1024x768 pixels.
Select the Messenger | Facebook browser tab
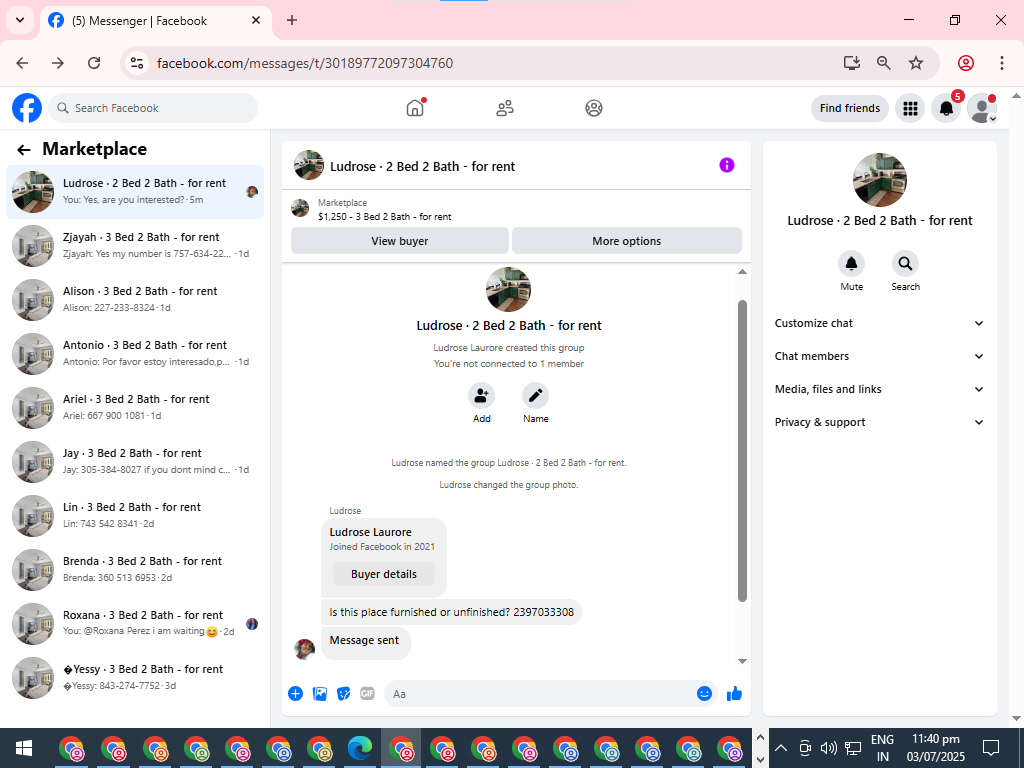(x=155, y=21)
